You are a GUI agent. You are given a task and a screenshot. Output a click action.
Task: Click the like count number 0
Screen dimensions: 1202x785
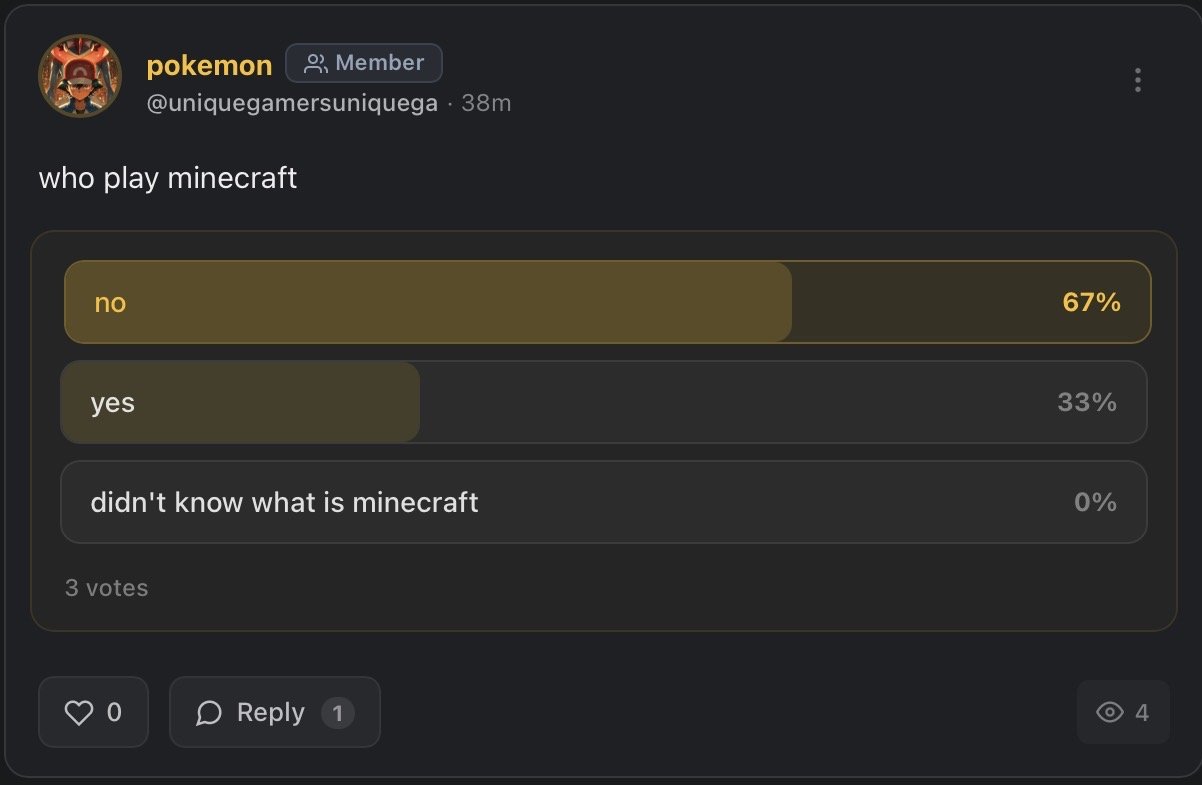[114, 712]
